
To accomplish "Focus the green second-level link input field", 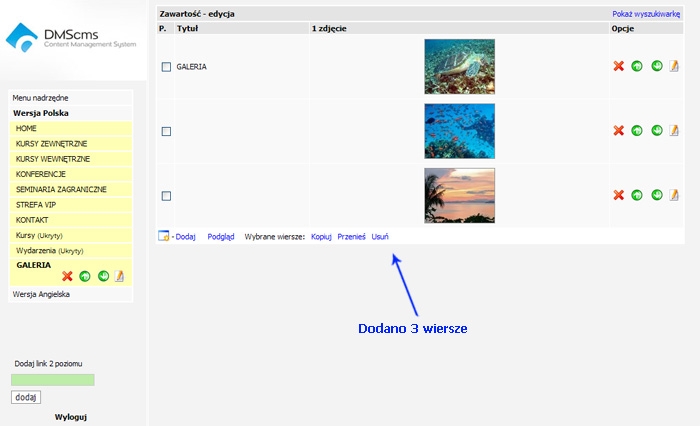I will pyautogui.click(x=53, y=380).
